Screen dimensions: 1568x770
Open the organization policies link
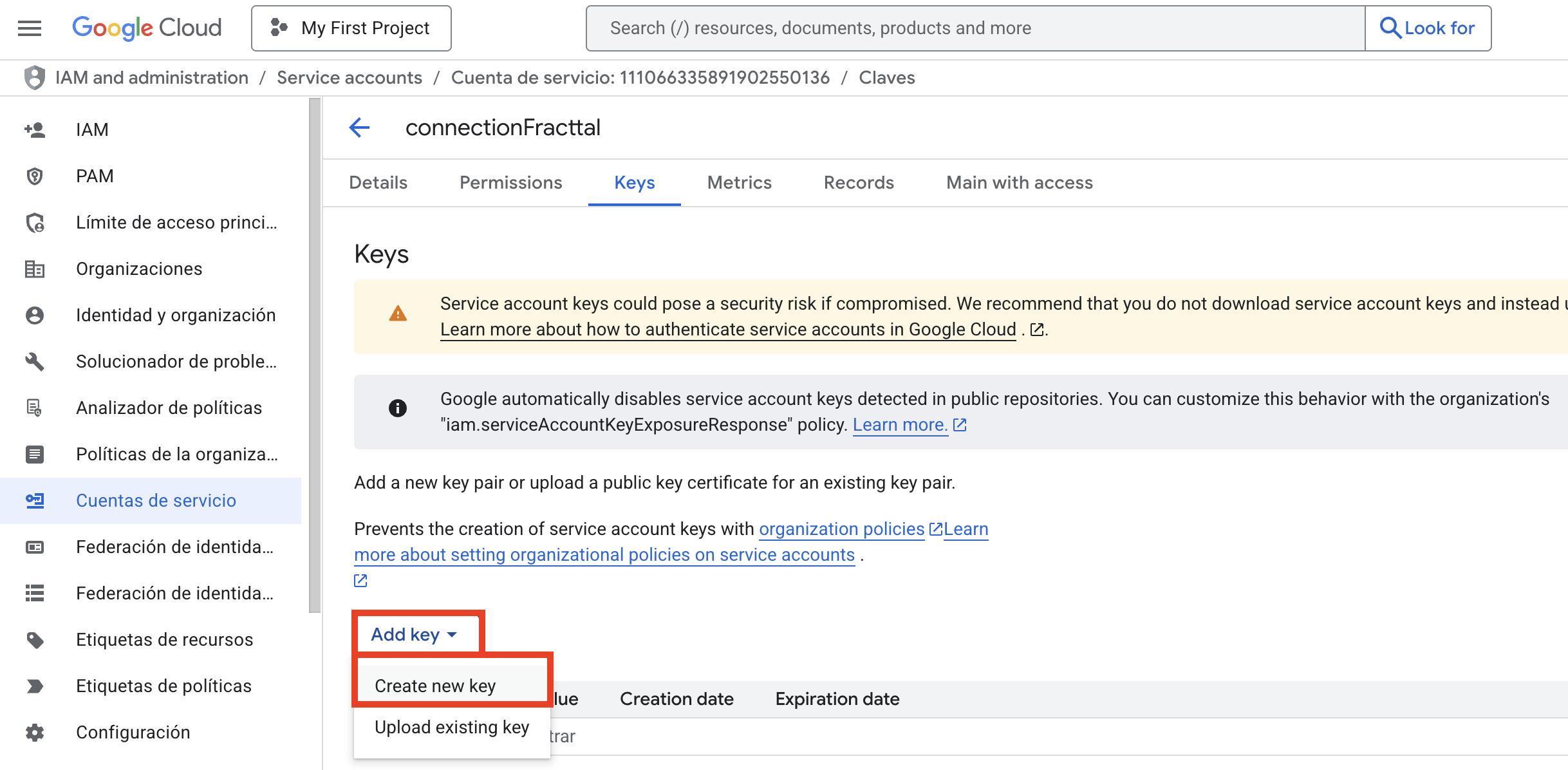[x=841, y=529]
